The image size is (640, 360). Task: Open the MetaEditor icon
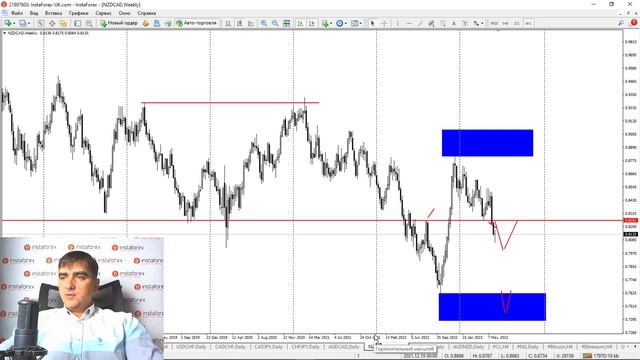(146, 23)
